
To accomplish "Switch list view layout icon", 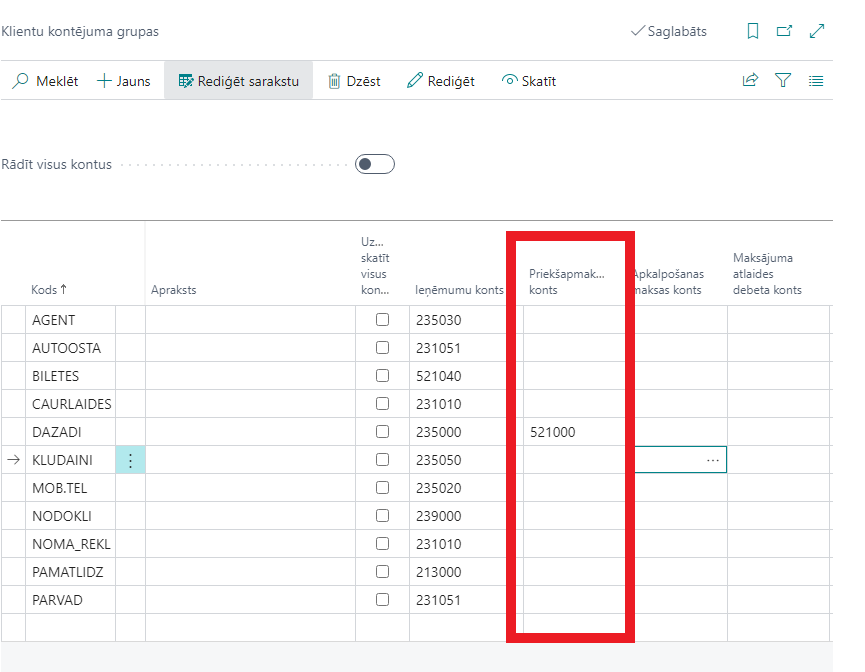I will (x=816, y=81).
